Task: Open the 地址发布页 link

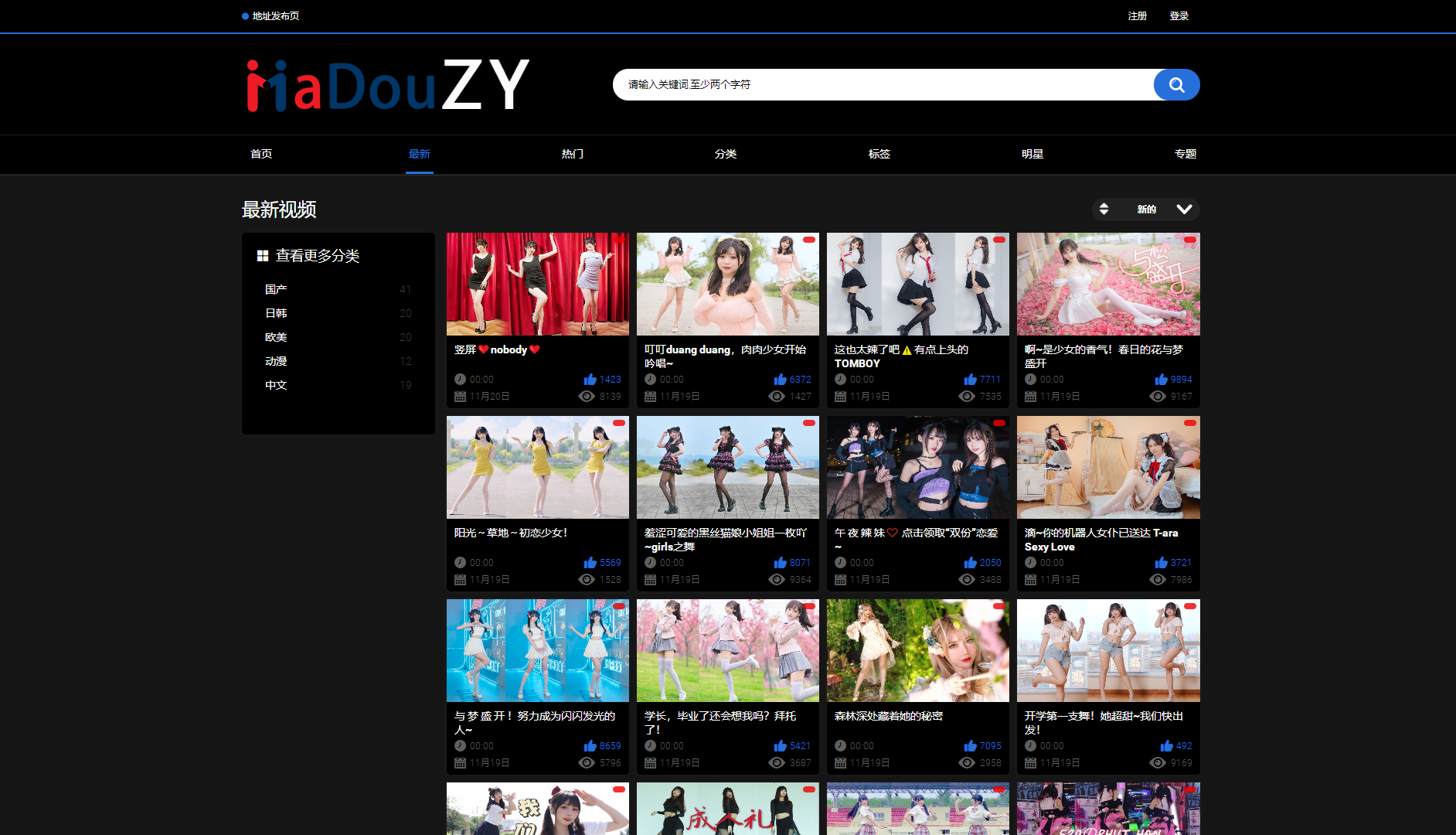Action: [x=275, y=16]
